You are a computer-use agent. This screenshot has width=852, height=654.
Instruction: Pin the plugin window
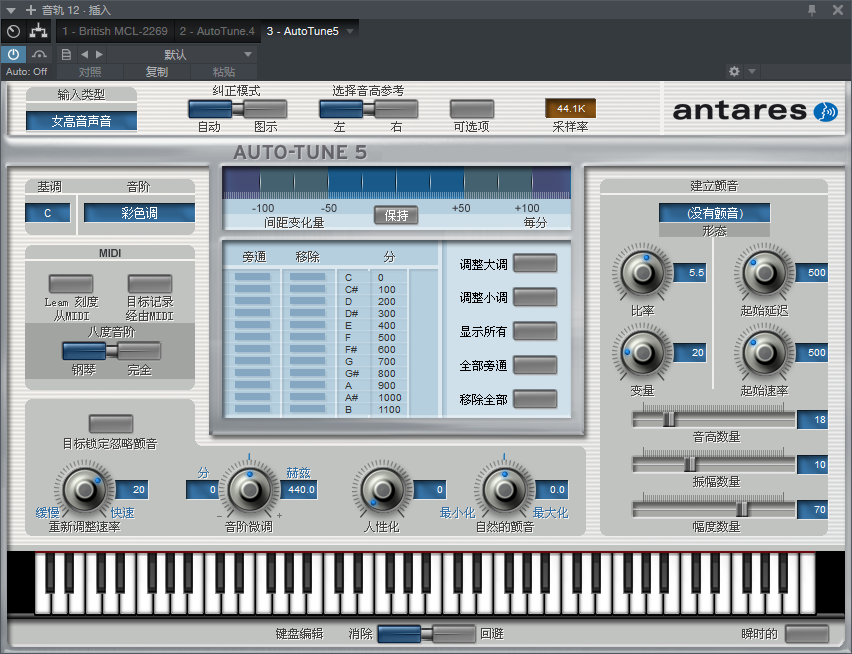click(813, 10)
